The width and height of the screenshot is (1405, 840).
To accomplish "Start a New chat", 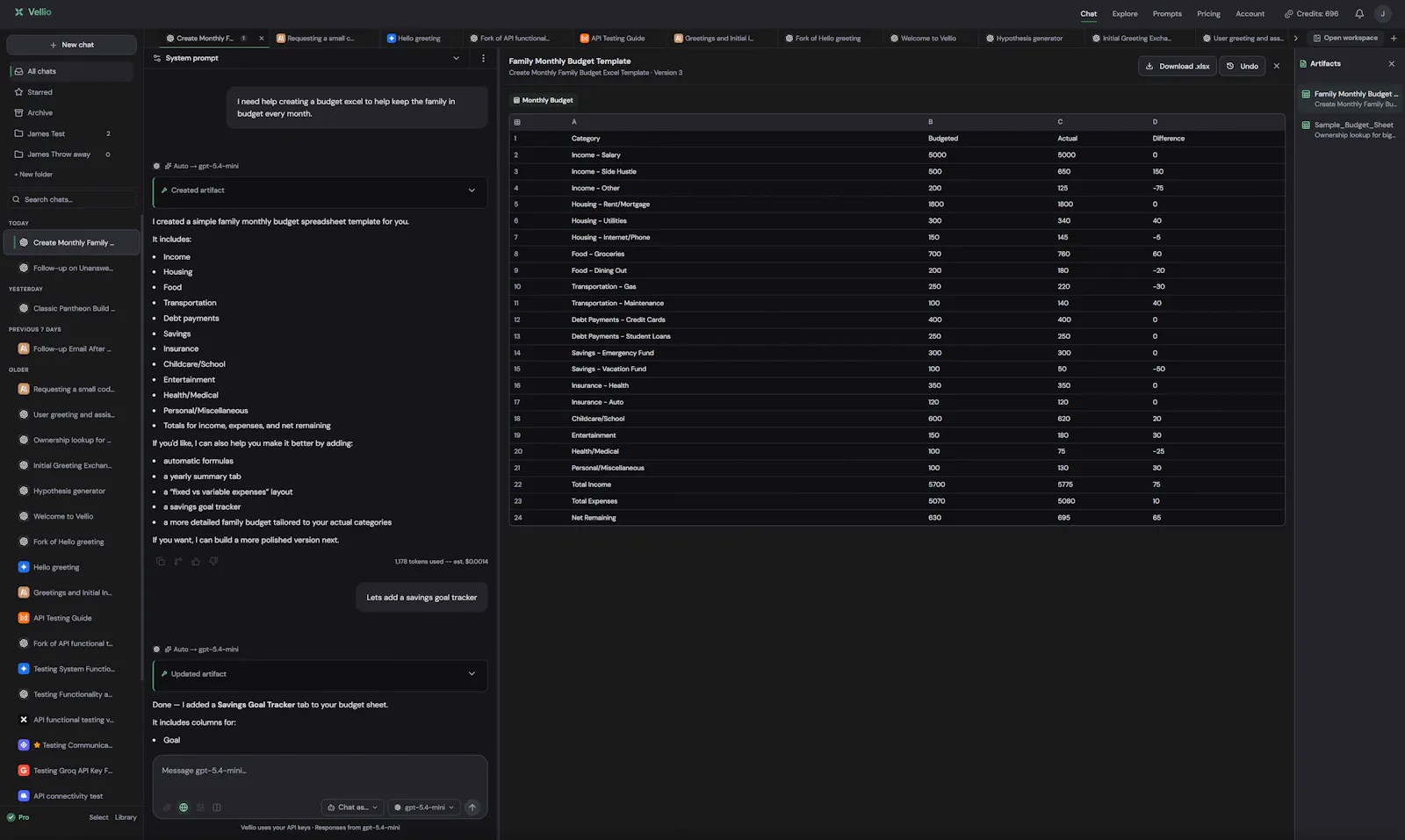I will 71,45.
